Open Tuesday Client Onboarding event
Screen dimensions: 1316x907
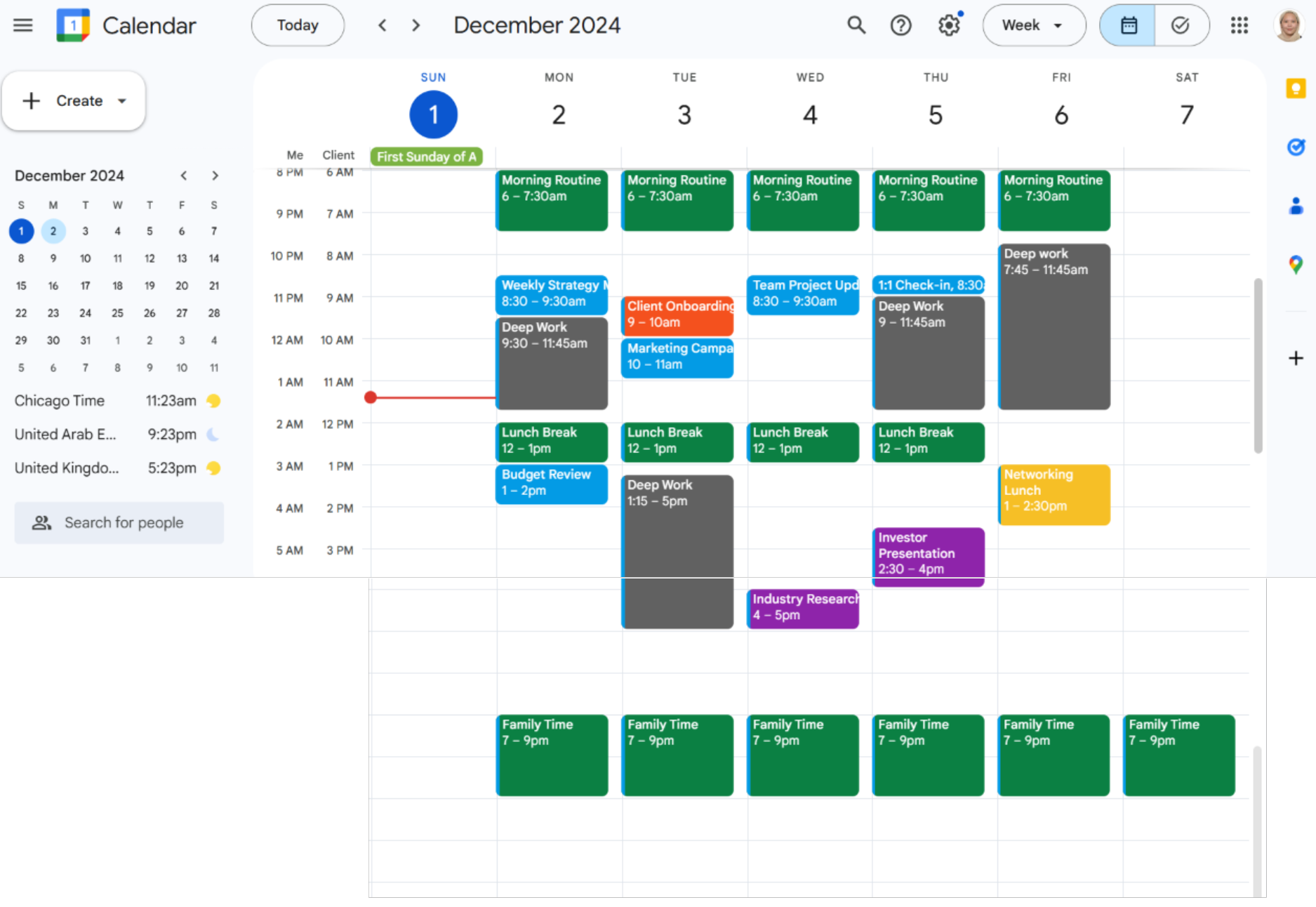(x=677, y=315)
